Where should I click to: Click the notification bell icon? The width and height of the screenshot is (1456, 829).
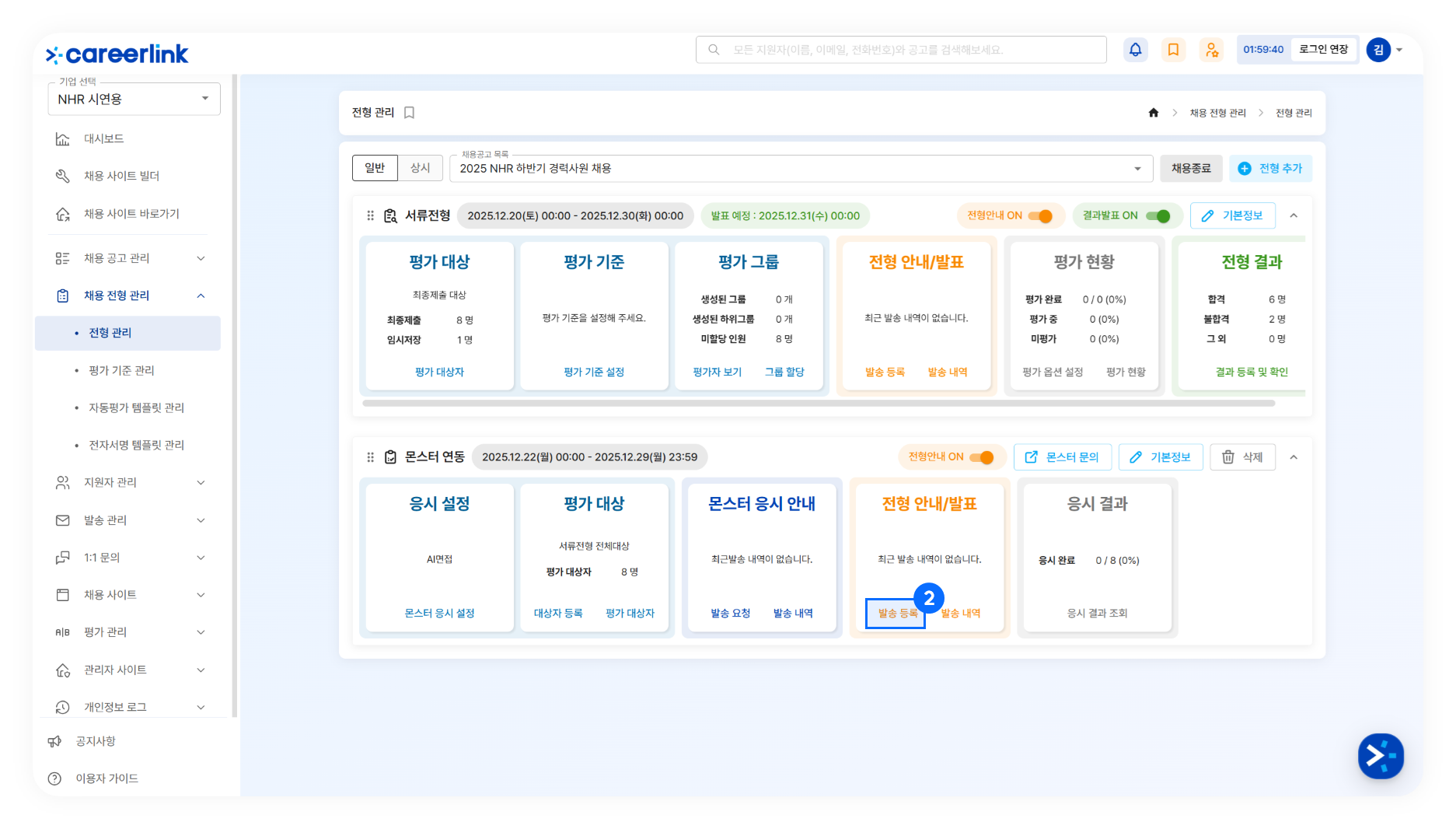1135,50
